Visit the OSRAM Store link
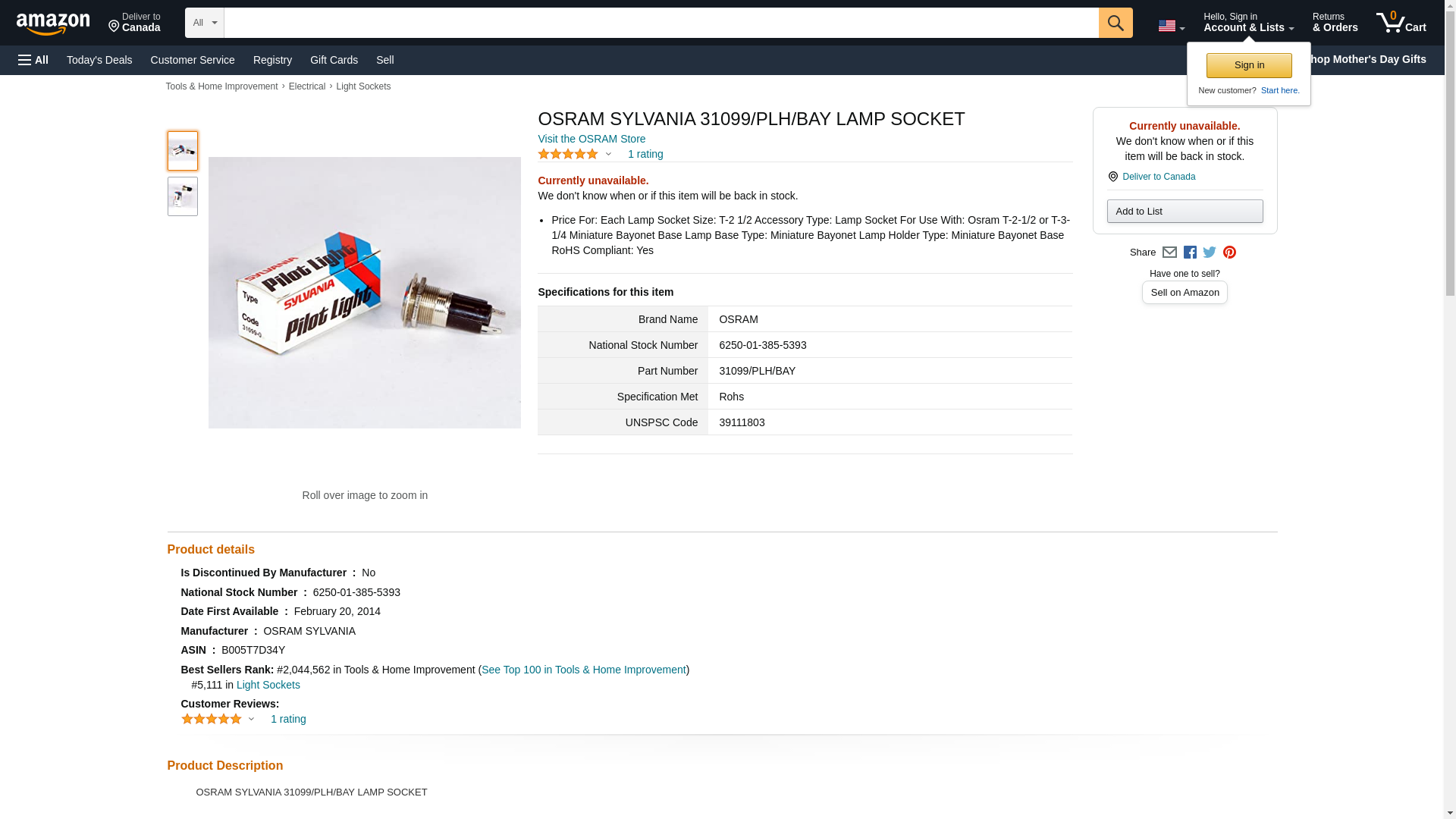 [591, 139]
